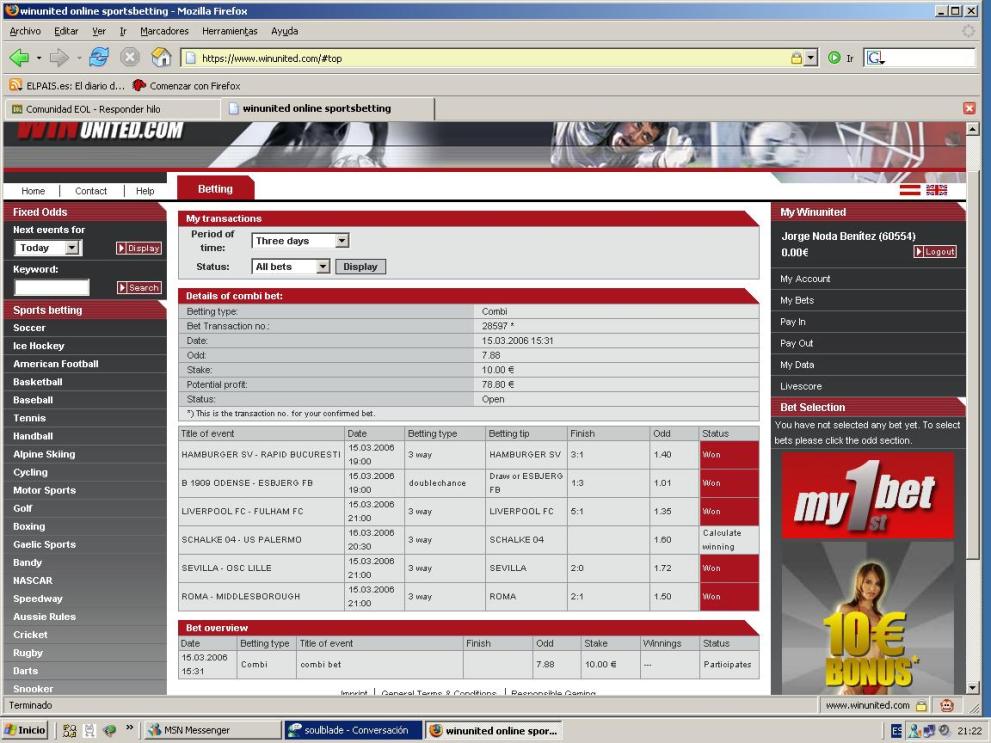
Task: Click the ES language indicator in tray
Action: pyautogui.click(x=896, y=730)
